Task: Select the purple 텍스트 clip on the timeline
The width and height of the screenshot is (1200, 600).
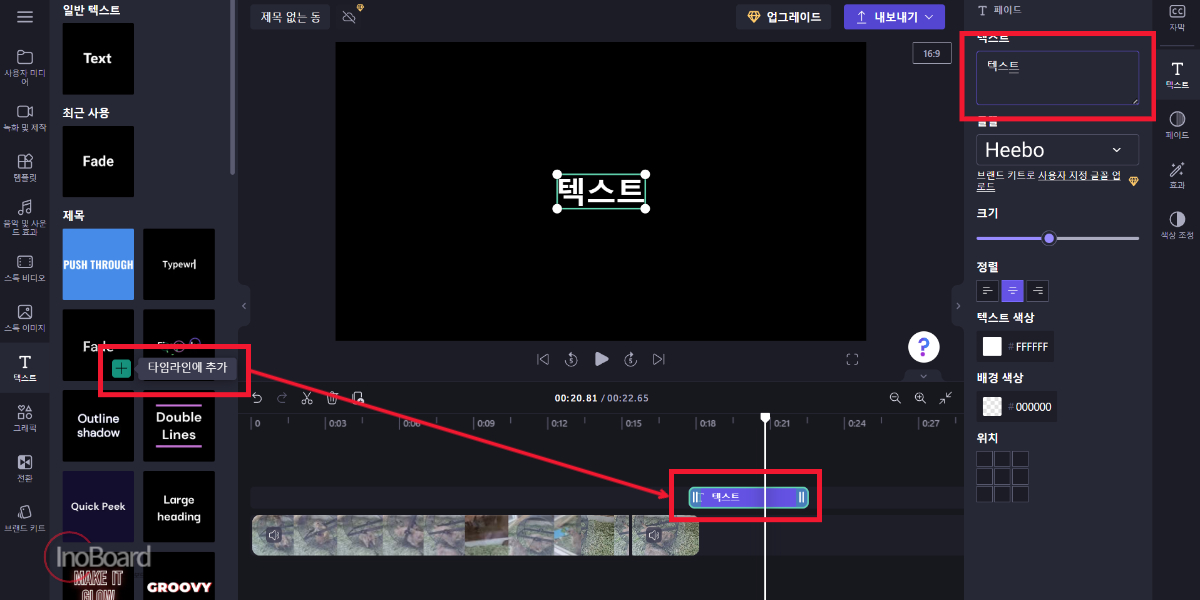Action: point(748,497)
